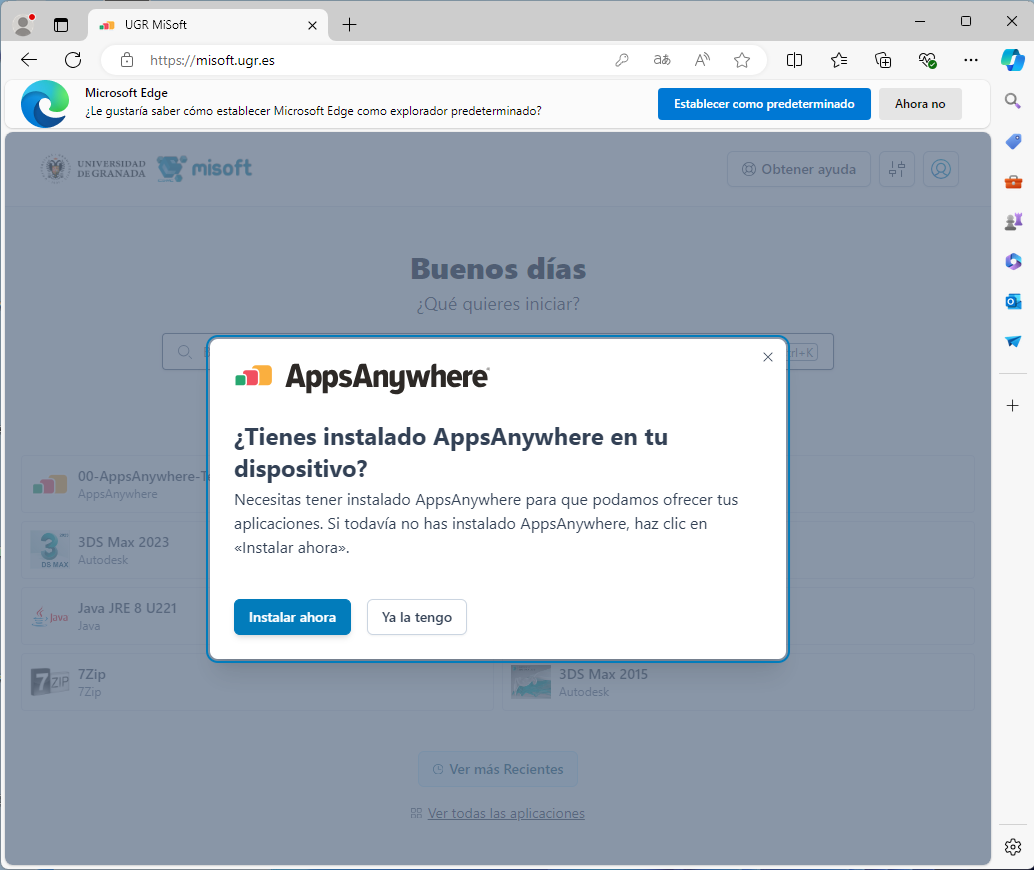Image resolution: width=1034 pixels, height=870 pixels.
Task: Click the misoft logo
Action: (204, 168)
